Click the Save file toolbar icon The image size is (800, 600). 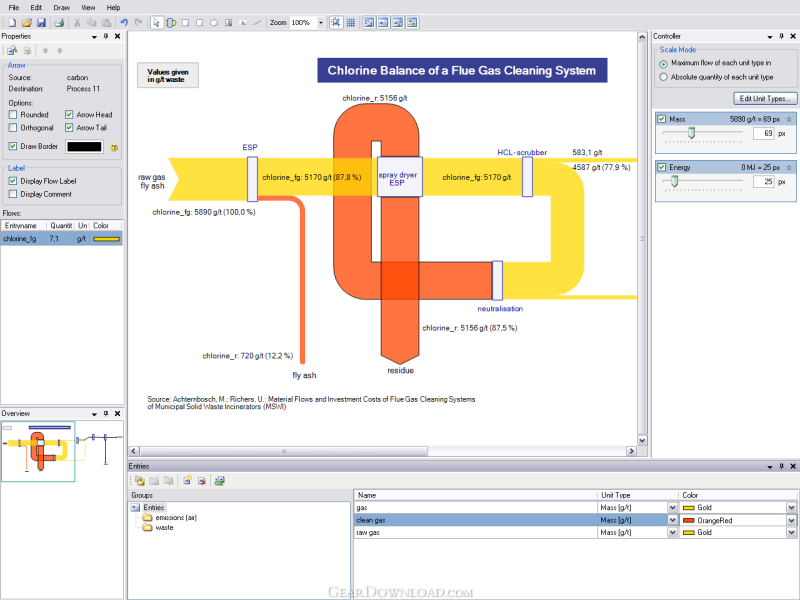[41, 22]
